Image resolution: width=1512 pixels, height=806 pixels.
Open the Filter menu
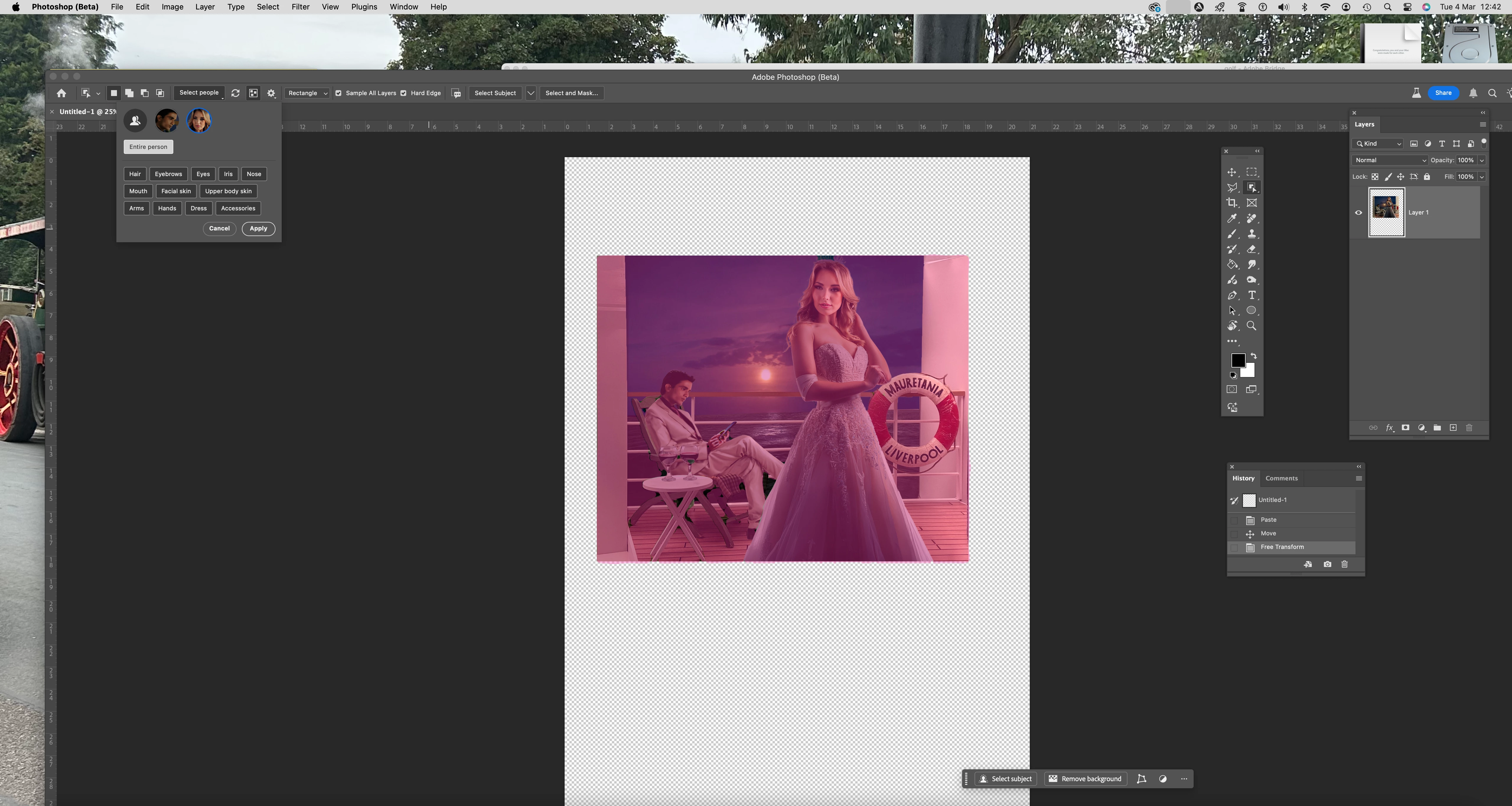300,7
